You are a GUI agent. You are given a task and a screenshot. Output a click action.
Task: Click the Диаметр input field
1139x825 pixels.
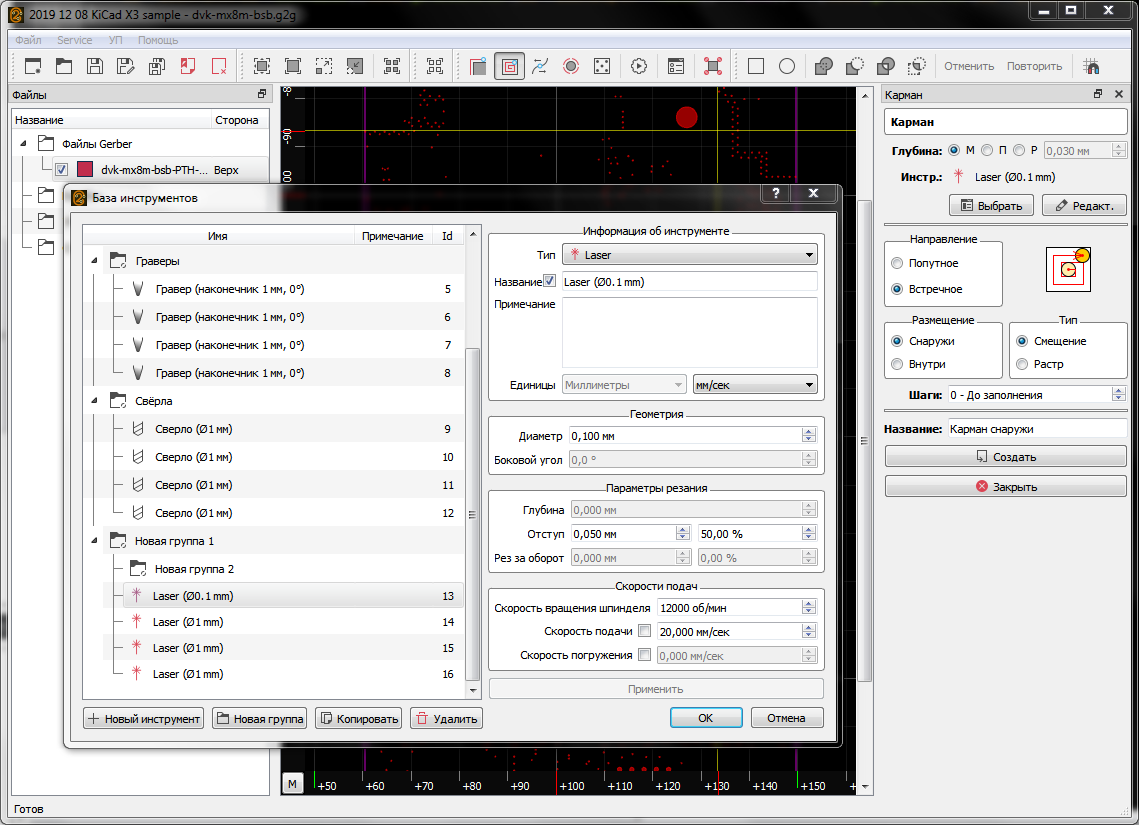coord(685,436)
